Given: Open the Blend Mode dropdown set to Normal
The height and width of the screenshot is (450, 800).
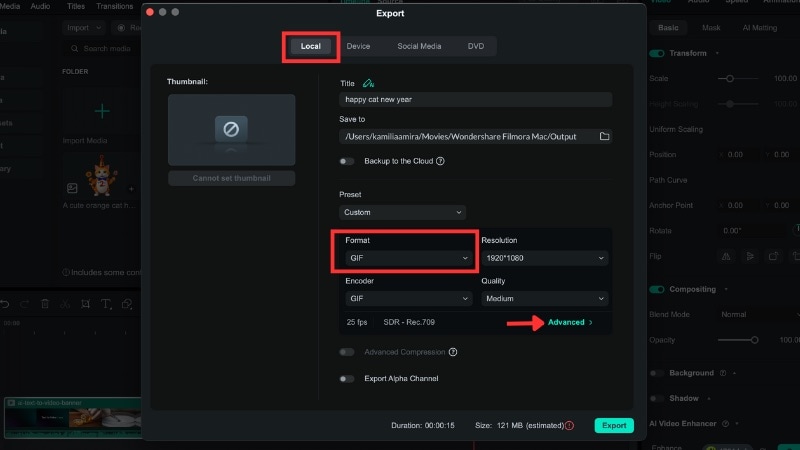Looking at the screenshot, I should tap(759, 315).
